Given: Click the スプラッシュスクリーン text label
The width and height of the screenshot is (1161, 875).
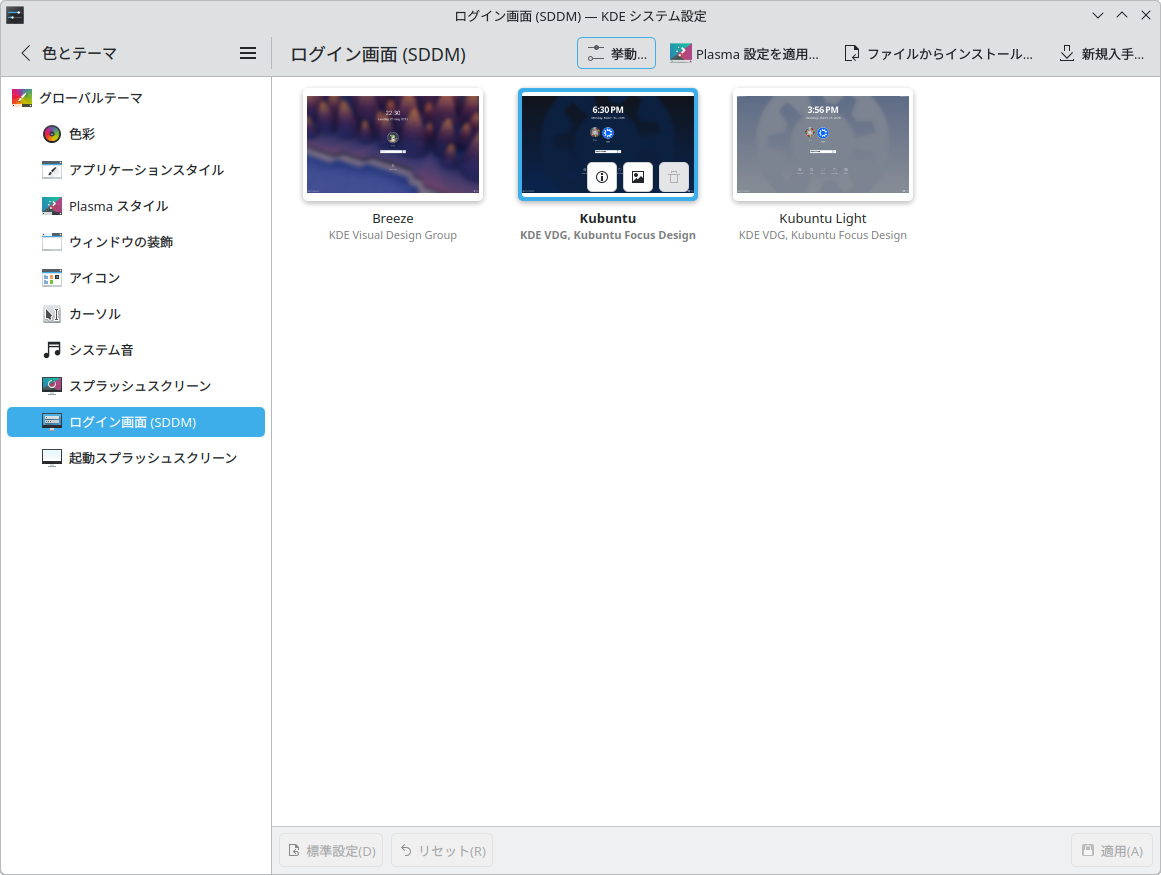Looking at the screenshot, I should [140, 386].
